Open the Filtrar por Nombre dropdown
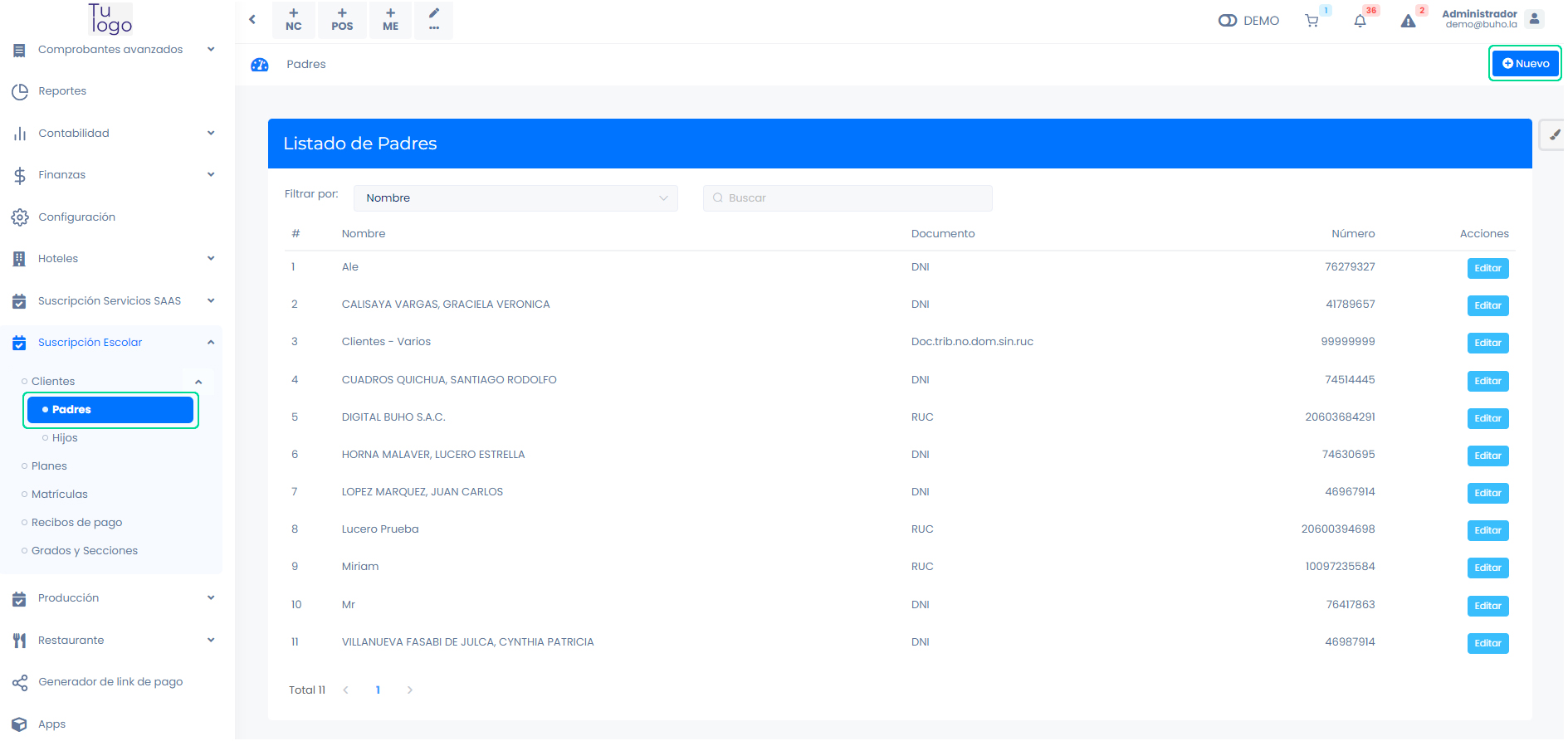Image resolution: width=1568 pixels, height=741 pixels. click(515, 198)
